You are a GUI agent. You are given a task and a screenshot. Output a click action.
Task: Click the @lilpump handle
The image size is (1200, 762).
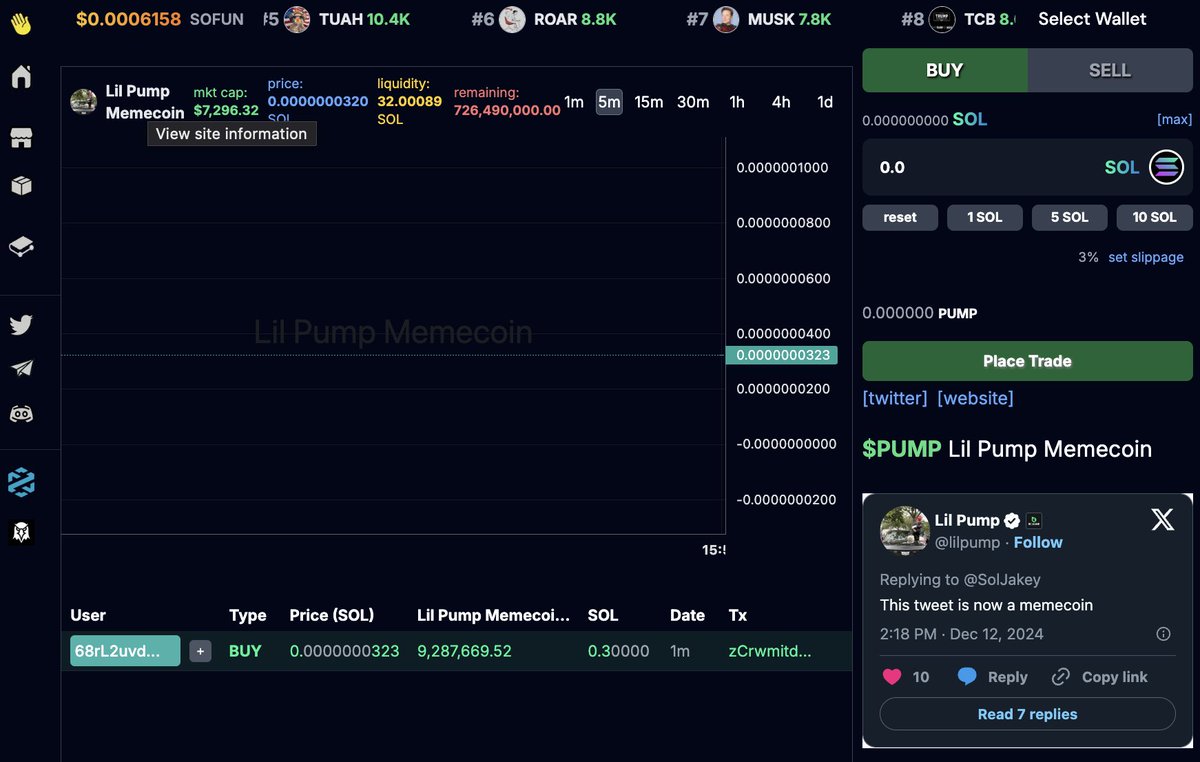pos(967,542)
